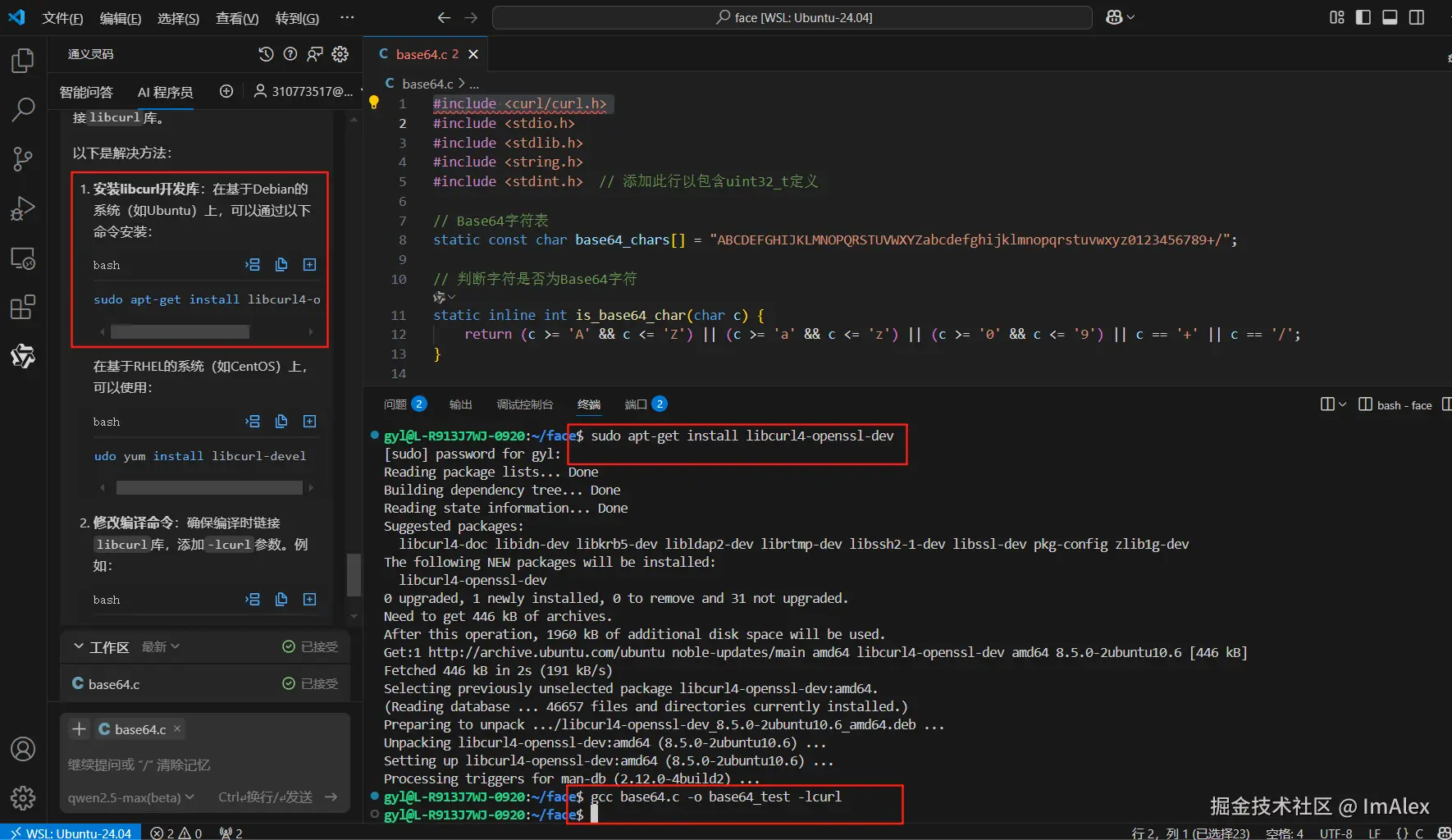
Task: Open Tongyi Lingma settings gear
Action: point(340,54)
